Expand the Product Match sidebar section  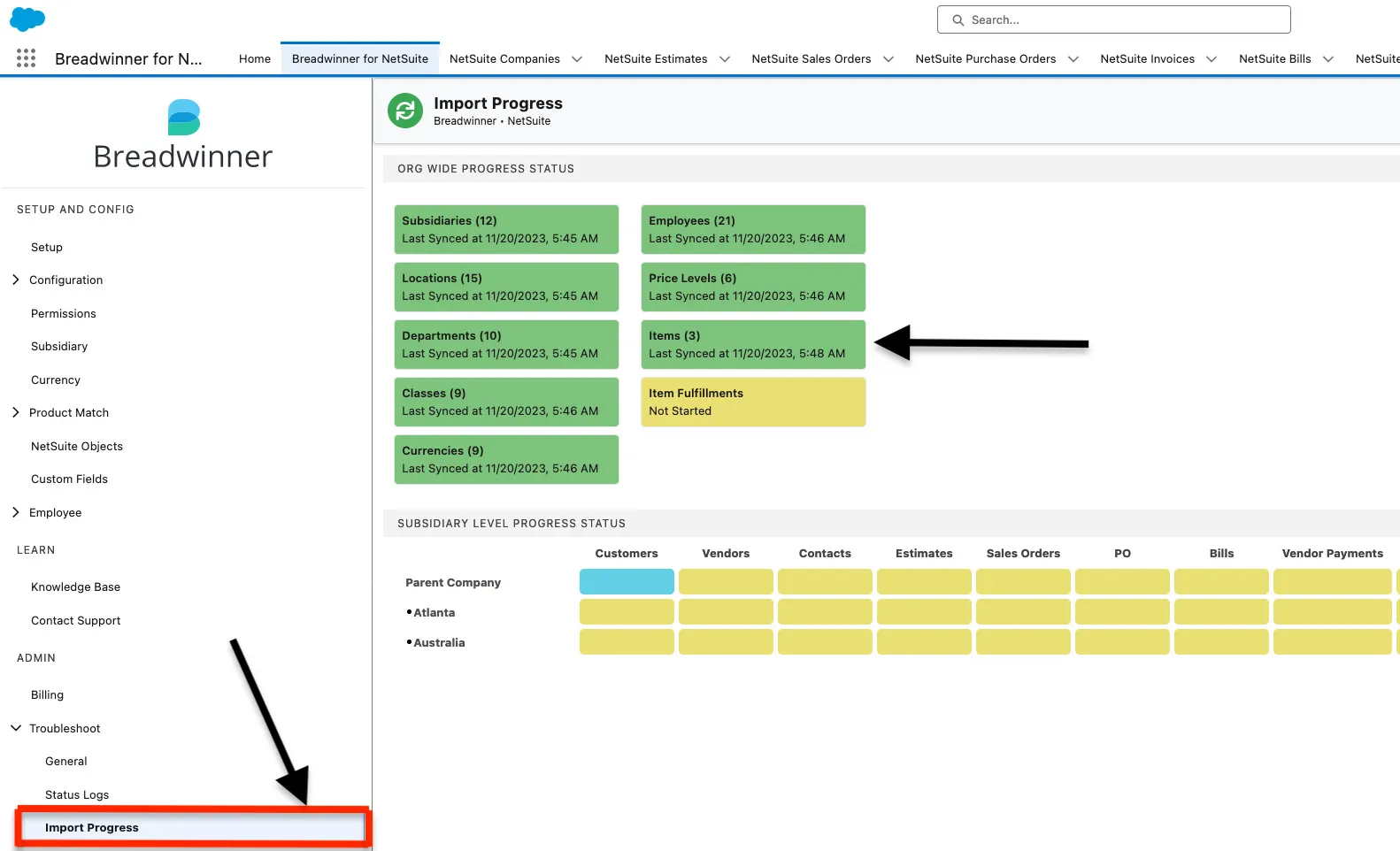pos(16,412)
